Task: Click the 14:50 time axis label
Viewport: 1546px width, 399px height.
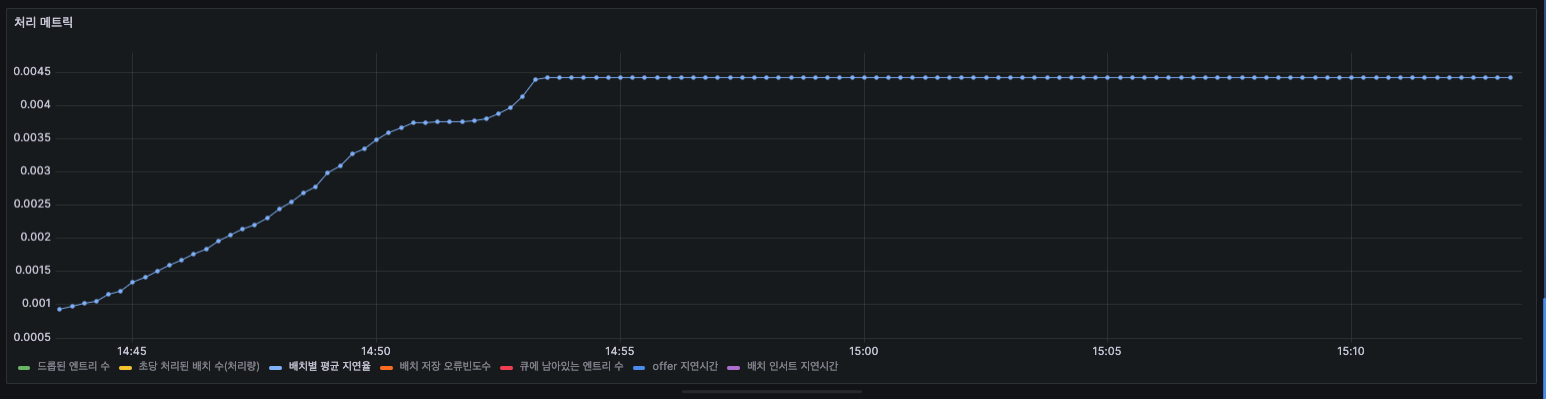Action: (376, 351)
